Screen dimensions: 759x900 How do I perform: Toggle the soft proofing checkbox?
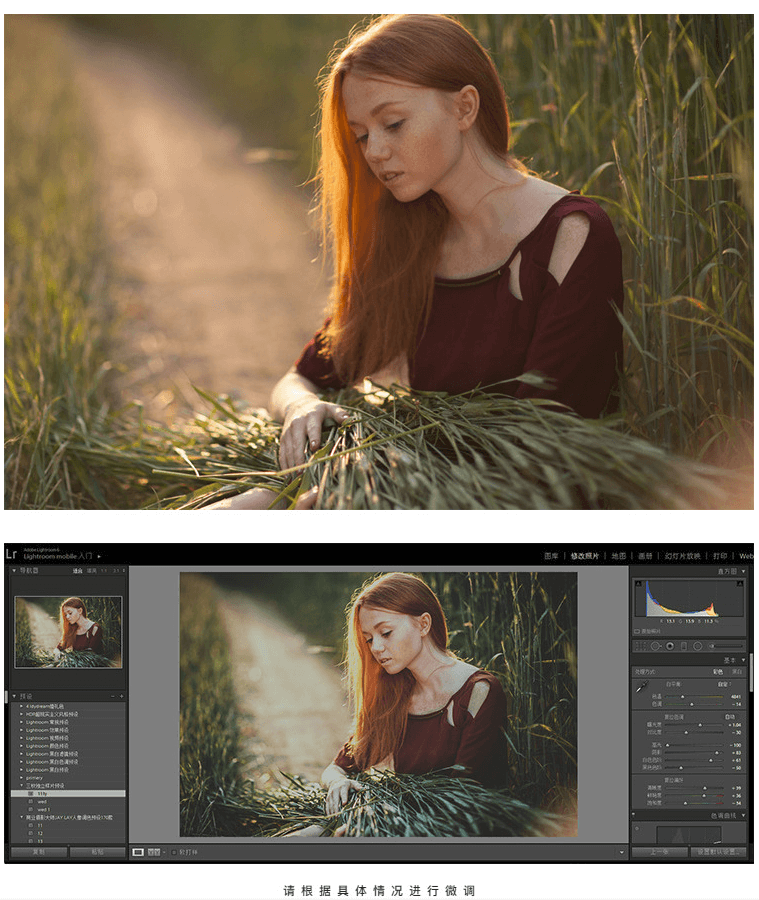[174, 852]
